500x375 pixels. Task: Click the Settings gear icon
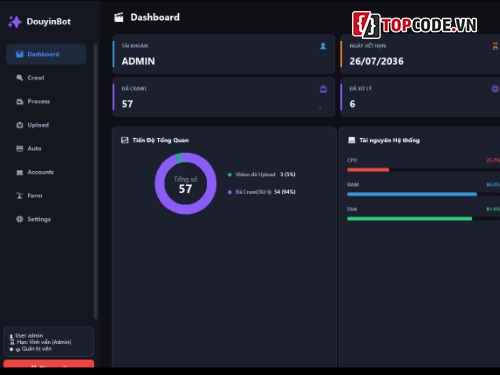point(20,219)
